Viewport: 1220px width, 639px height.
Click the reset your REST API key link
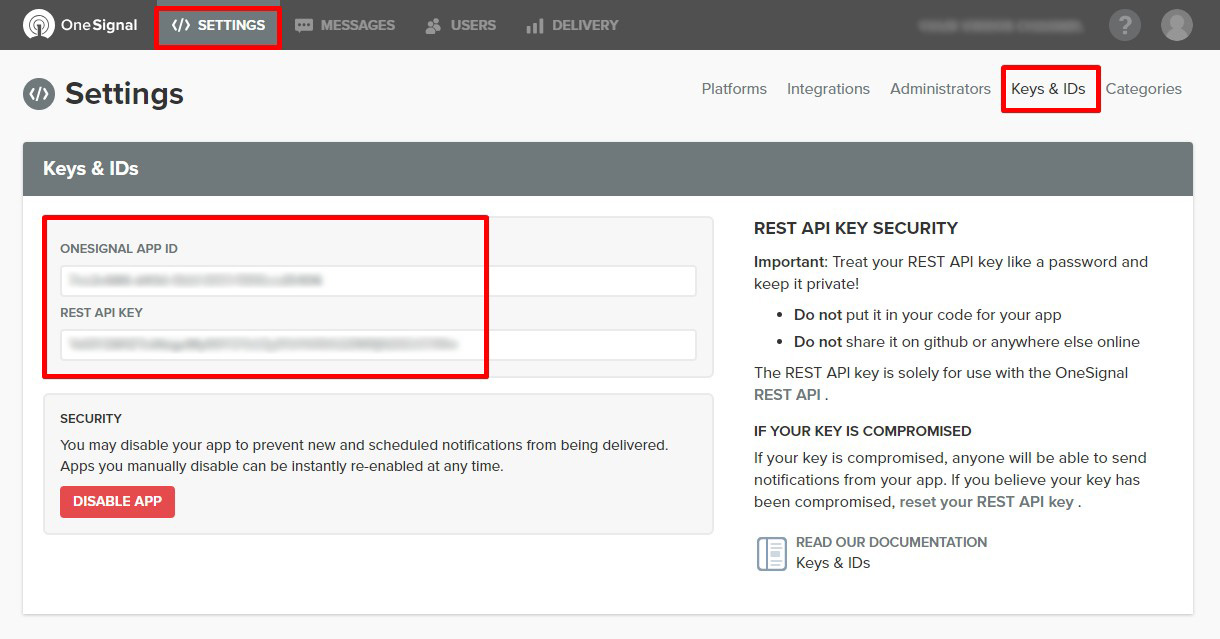(x=986, y=502)
